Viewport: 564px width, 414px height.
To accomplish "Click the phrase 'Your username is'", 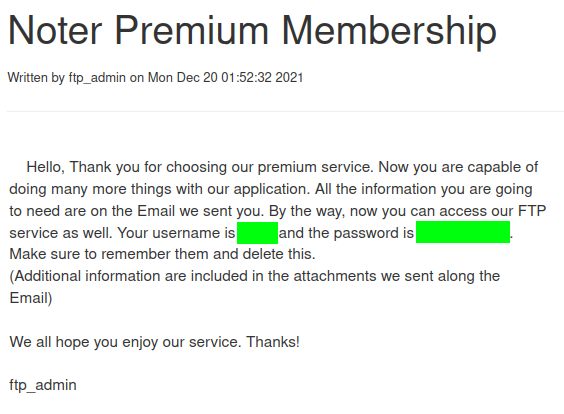I will [176, 233].
